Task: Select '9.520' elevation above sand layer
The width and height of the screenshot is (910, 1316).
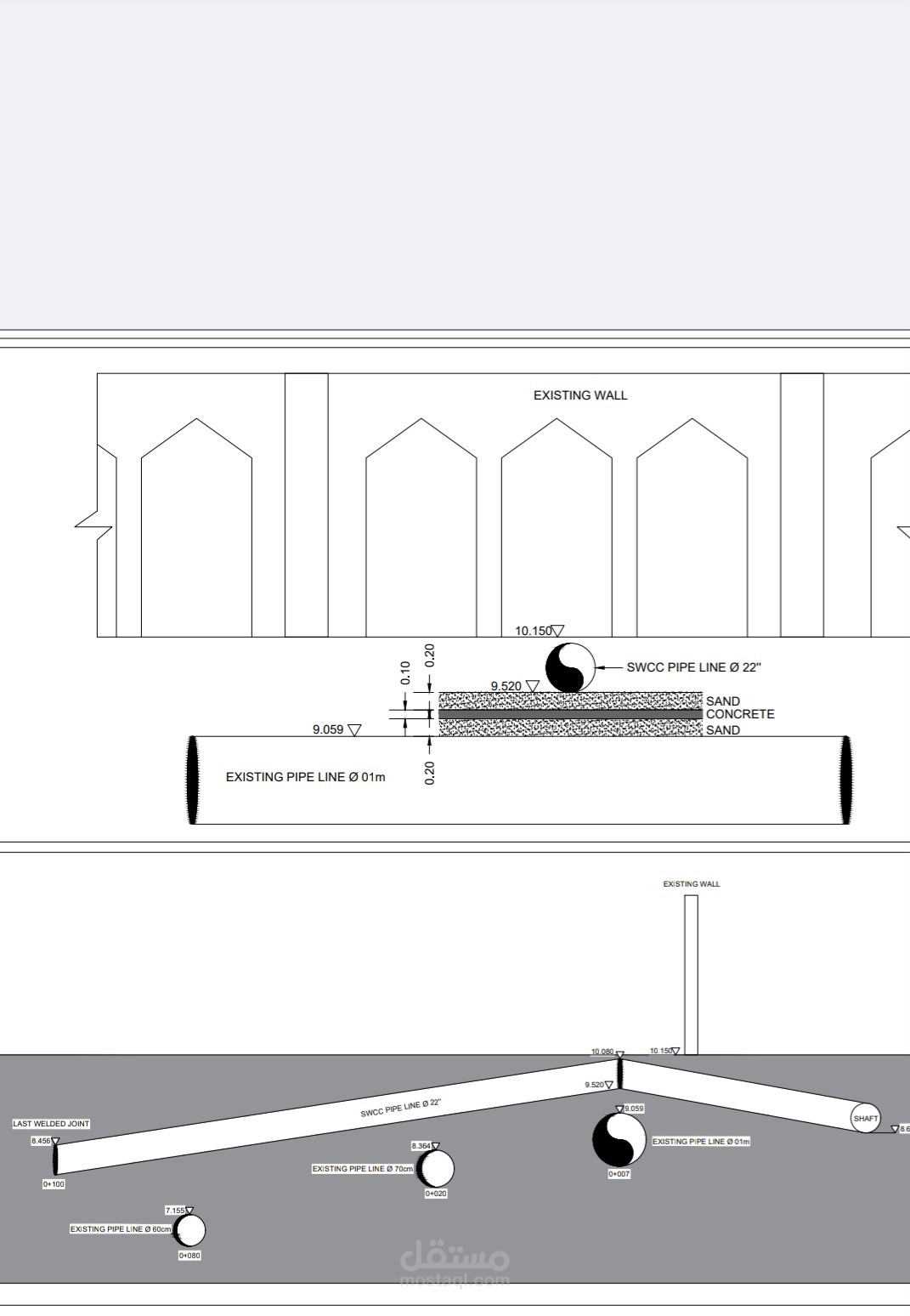Action: pyautogui.click(x=506, y=686)
